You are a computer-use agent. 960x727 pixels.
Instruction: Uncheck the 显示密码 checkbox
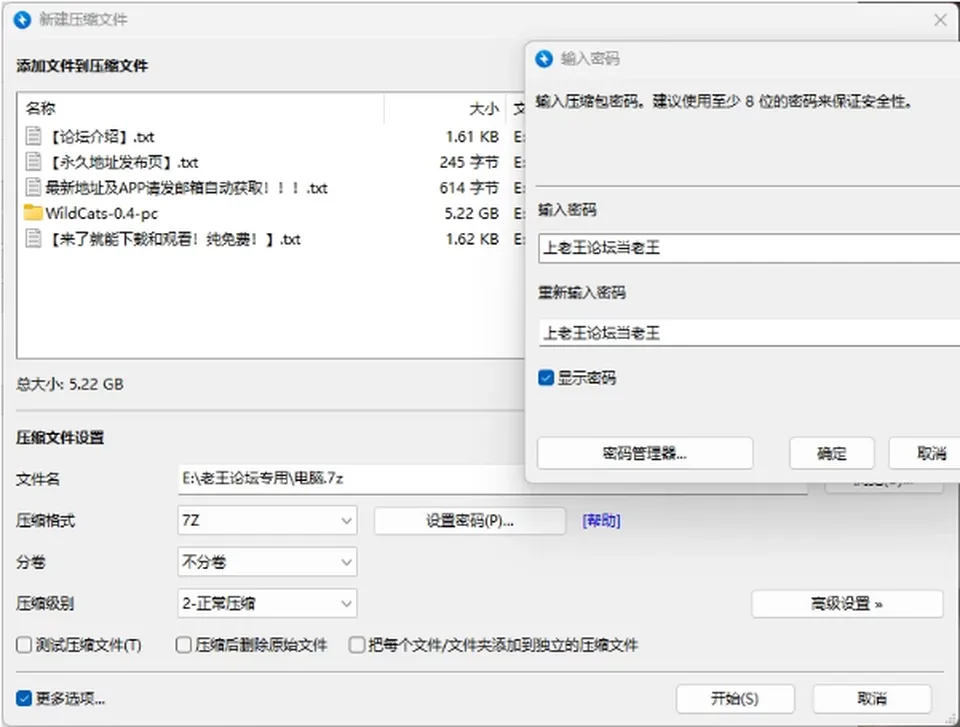click(x=546, y=377)
